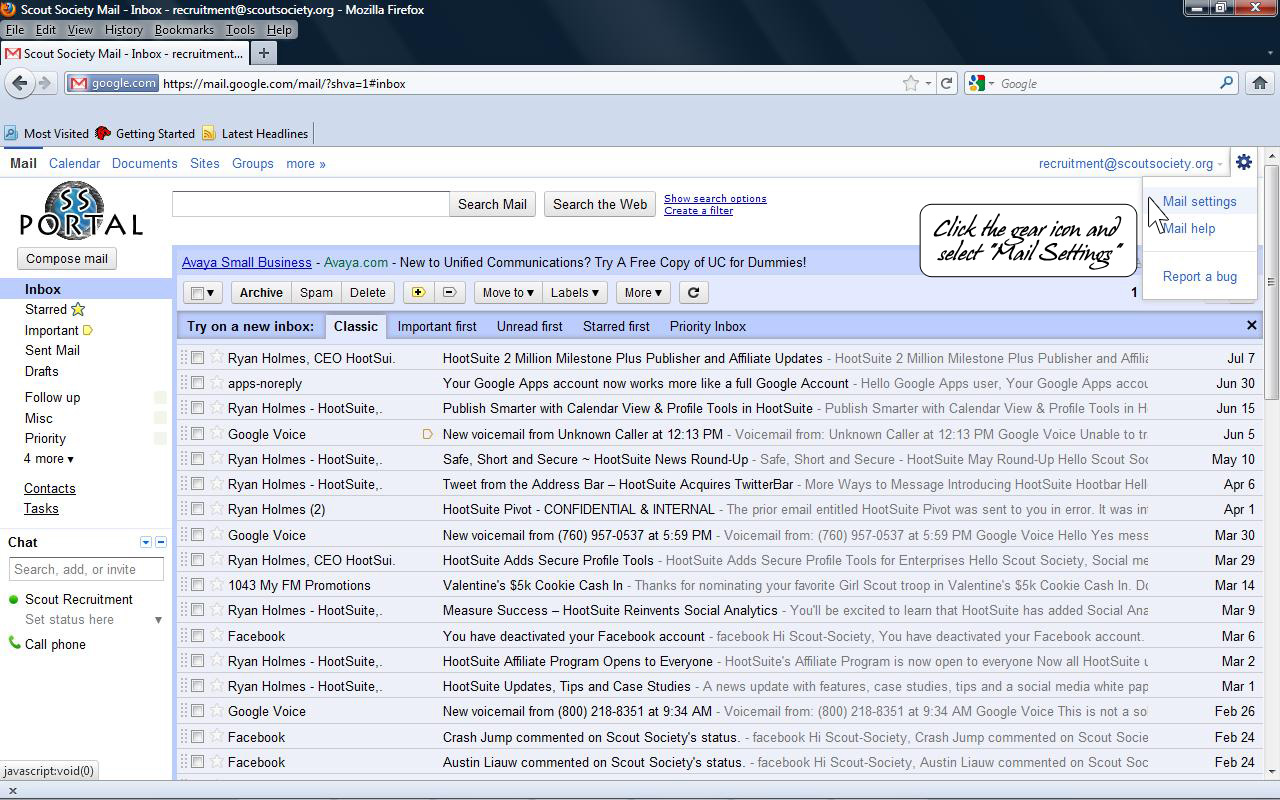Click the Search Mail button
Screen dimensions: 1280x800
click(x=492, y=204)
